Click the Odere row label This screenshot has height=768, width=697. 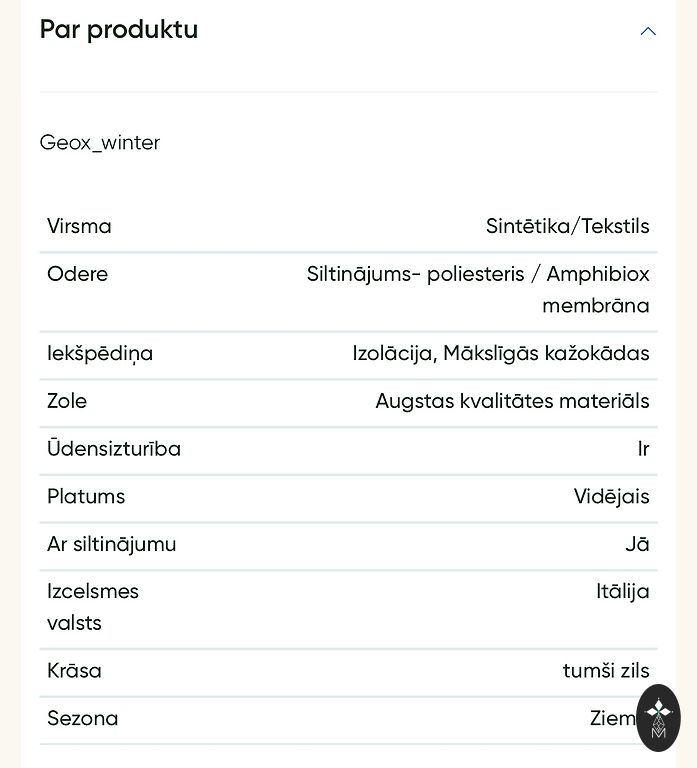click(x=77, y=274)
